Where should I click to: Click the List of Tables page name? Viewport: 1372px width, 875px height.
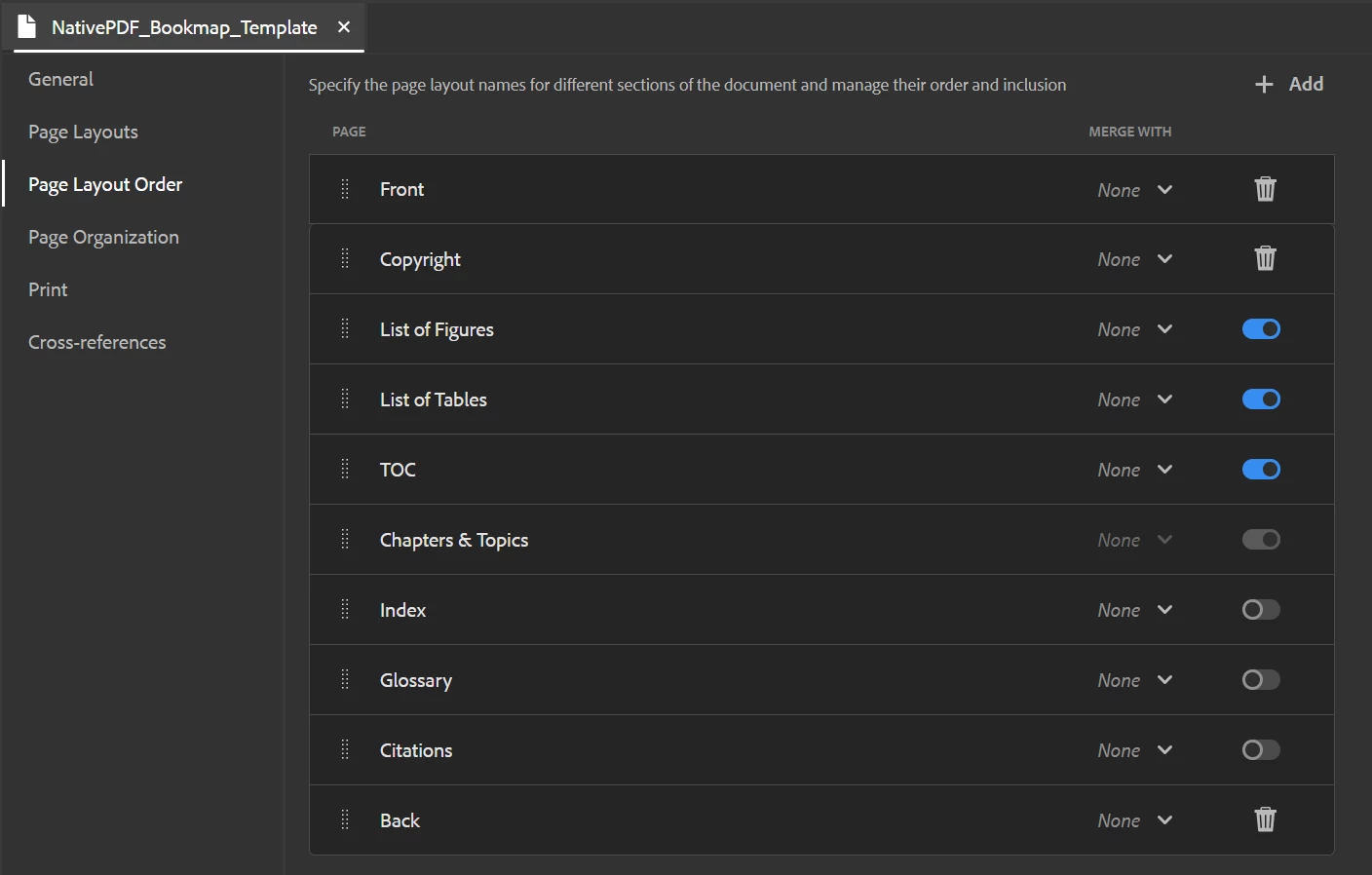[x=433, y=399]
